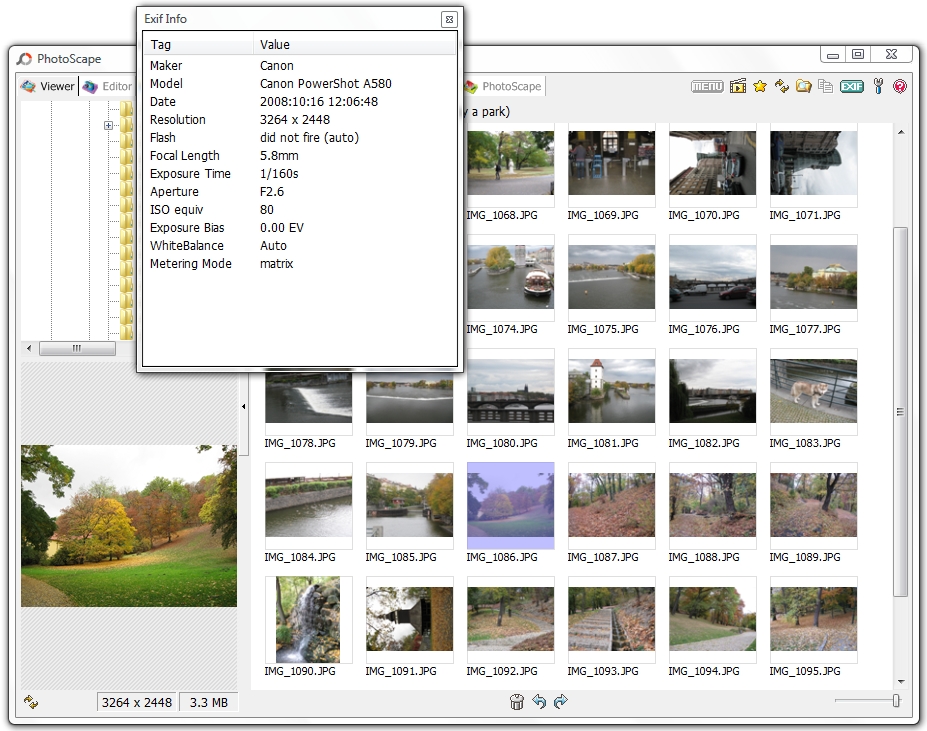The height and width of the screenshot is (731, 927).
Task: Click the Tag column header in Exif Info
Action: pyautogui.click(x=198, y=44)
